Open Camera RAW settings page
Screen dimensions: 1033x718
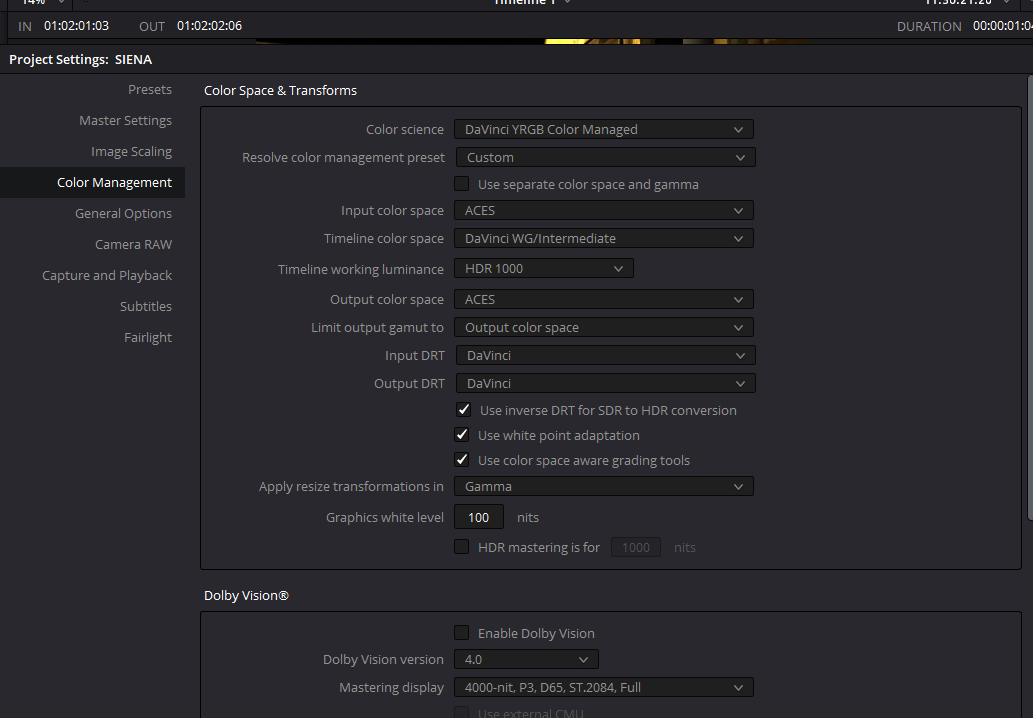133,244
